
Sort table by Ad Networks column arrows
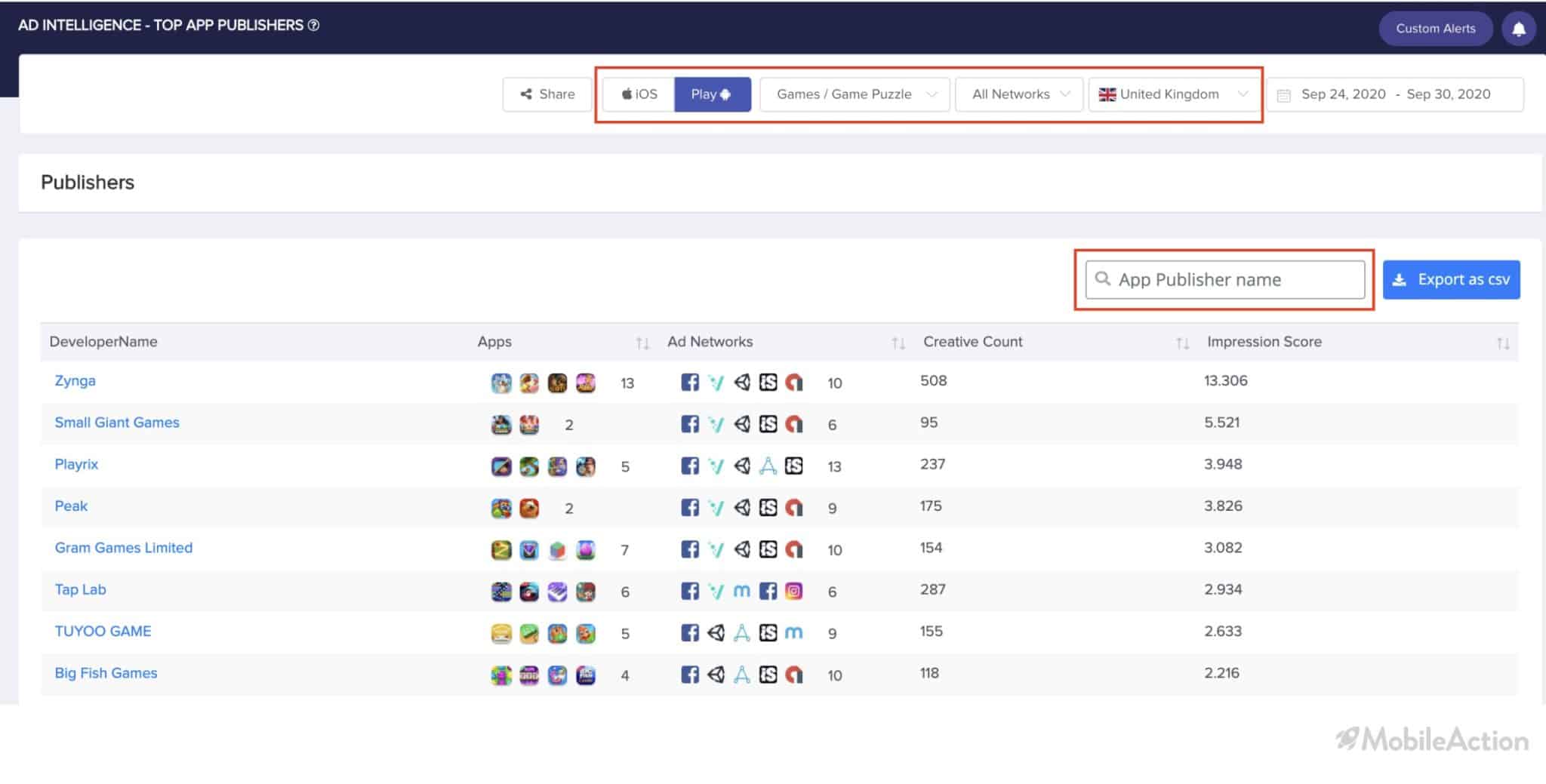(x=898, y=343)
